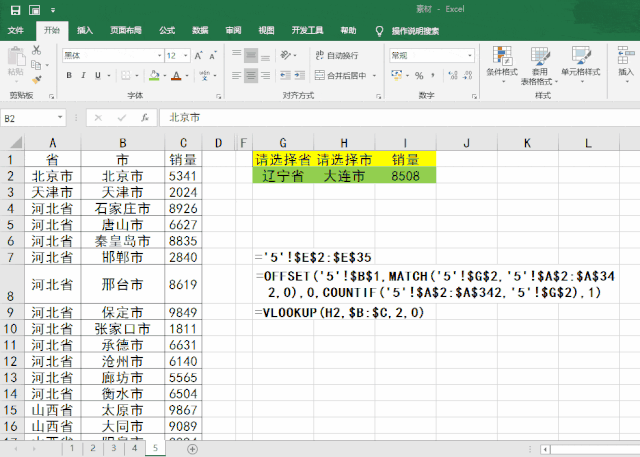
Task: Open the 文件 file menu
Action: tap(16, 31)
